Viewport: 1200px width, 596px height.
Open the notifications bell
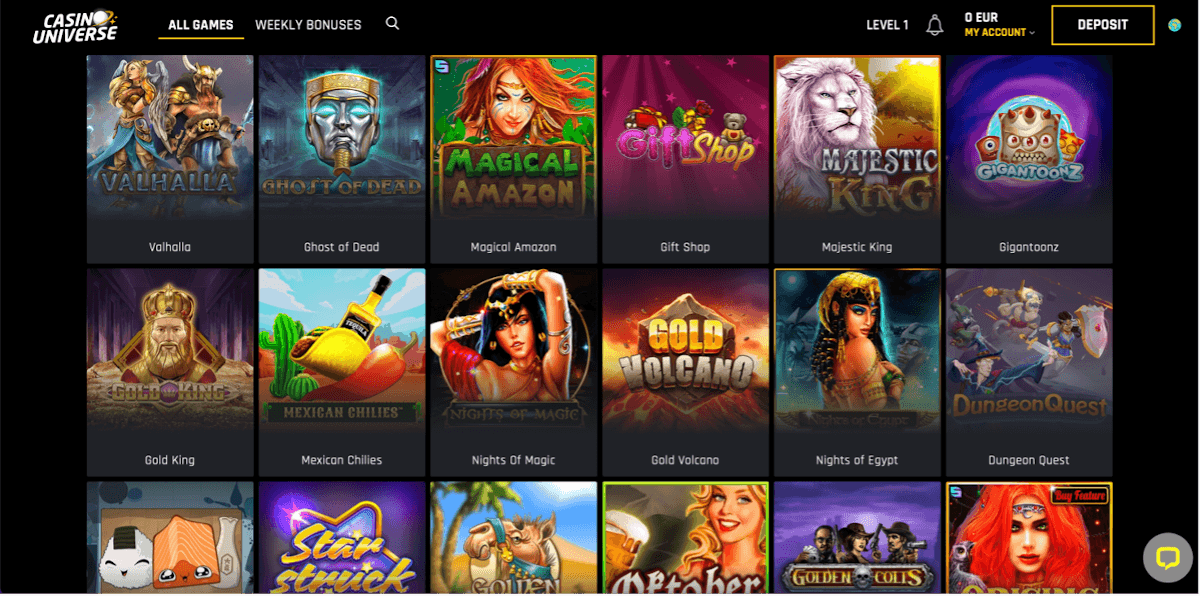tap(935, 25)
